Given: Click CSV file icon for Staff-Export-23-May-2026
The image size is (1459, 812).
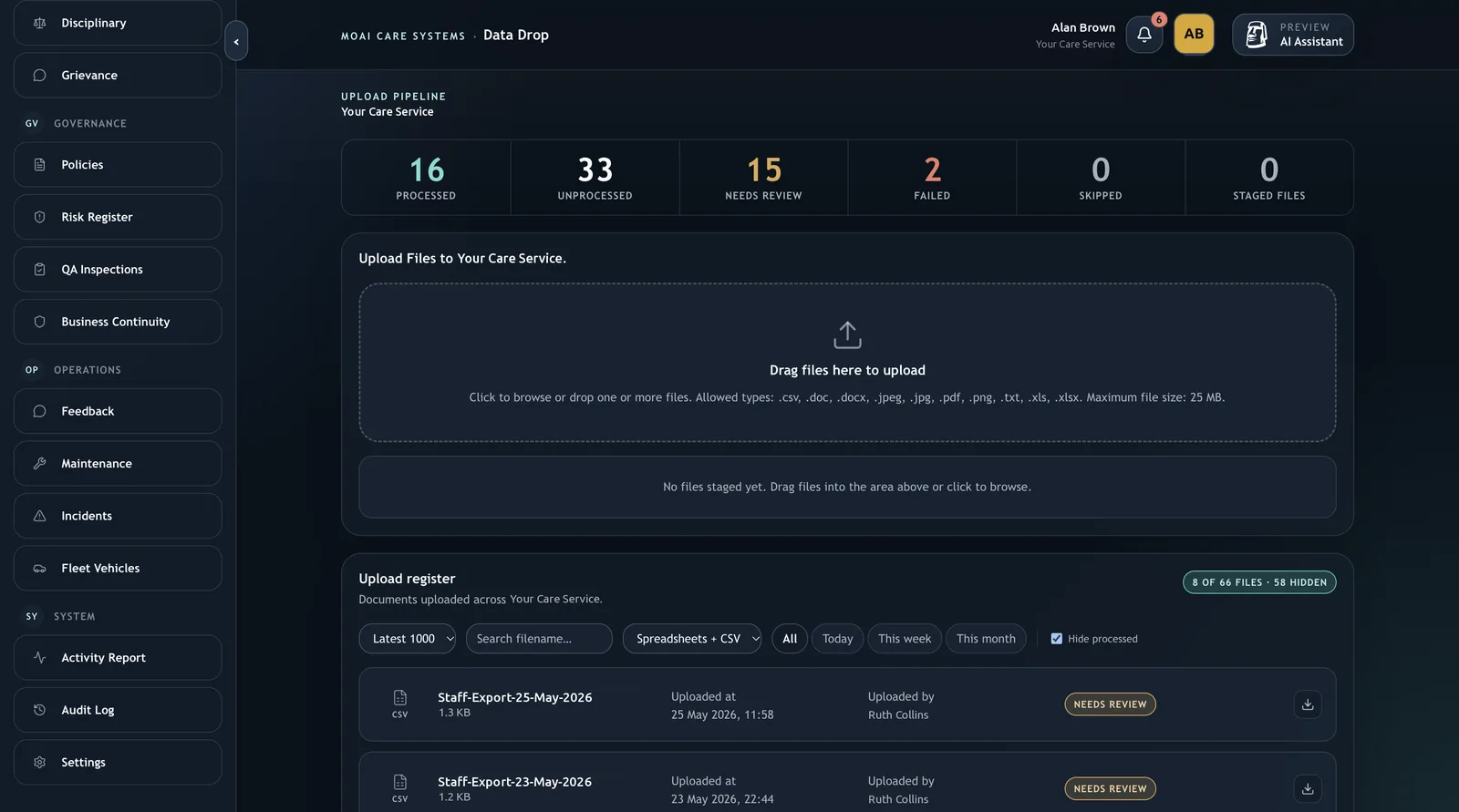Looking at the screenshot, I should [399, 788].
